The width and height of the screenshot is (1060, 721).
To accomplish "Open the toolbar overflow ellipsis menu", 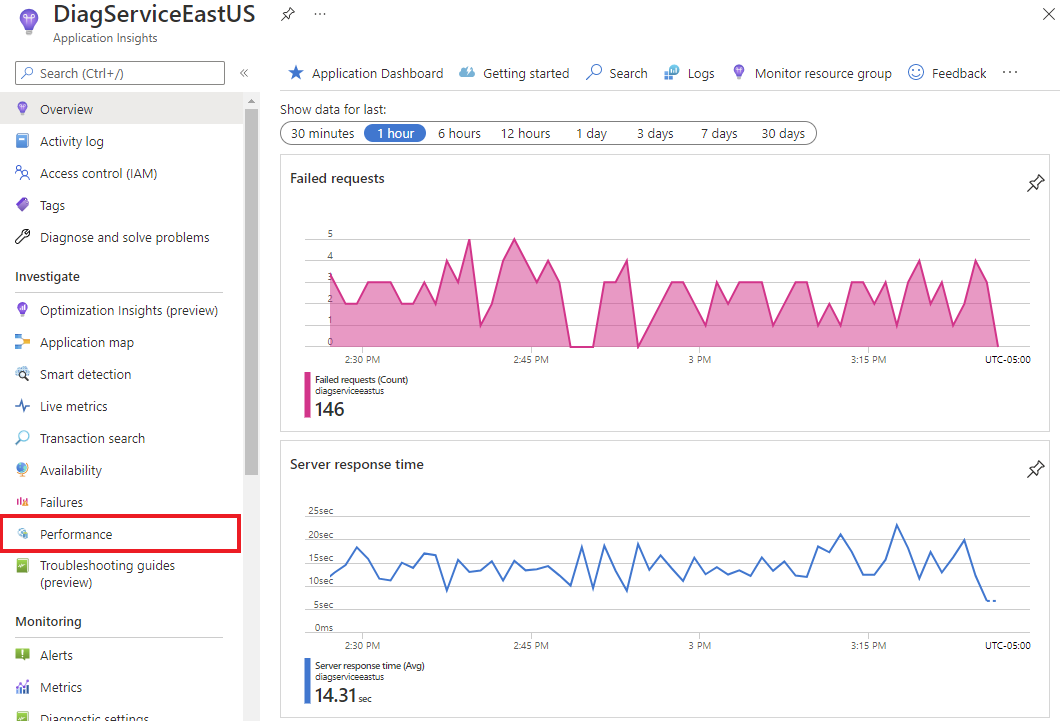I will click(1009, 73).
